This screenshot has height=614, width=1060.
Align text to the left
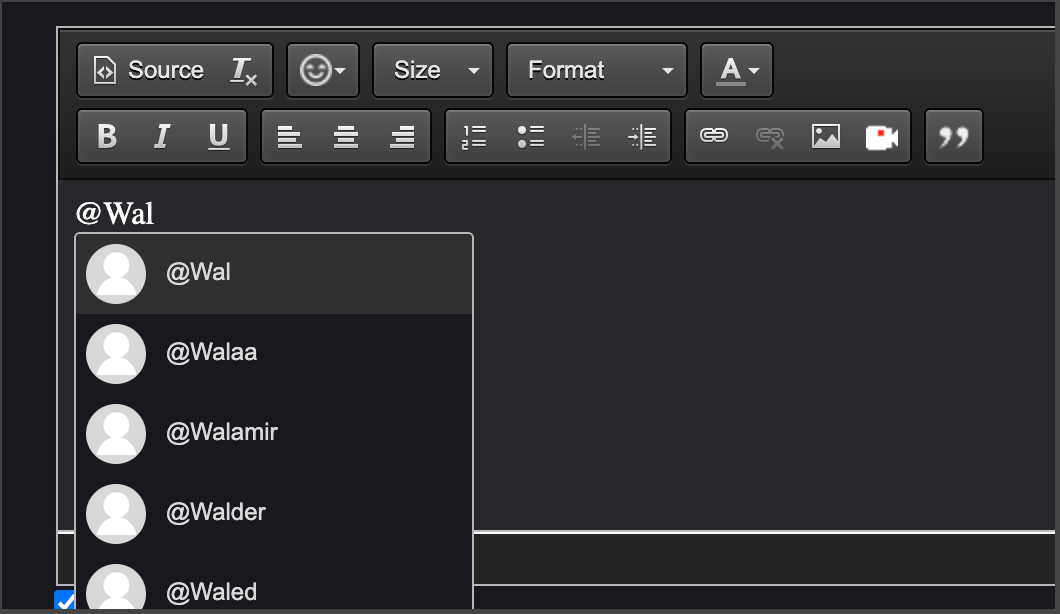[x=290, y=136]
